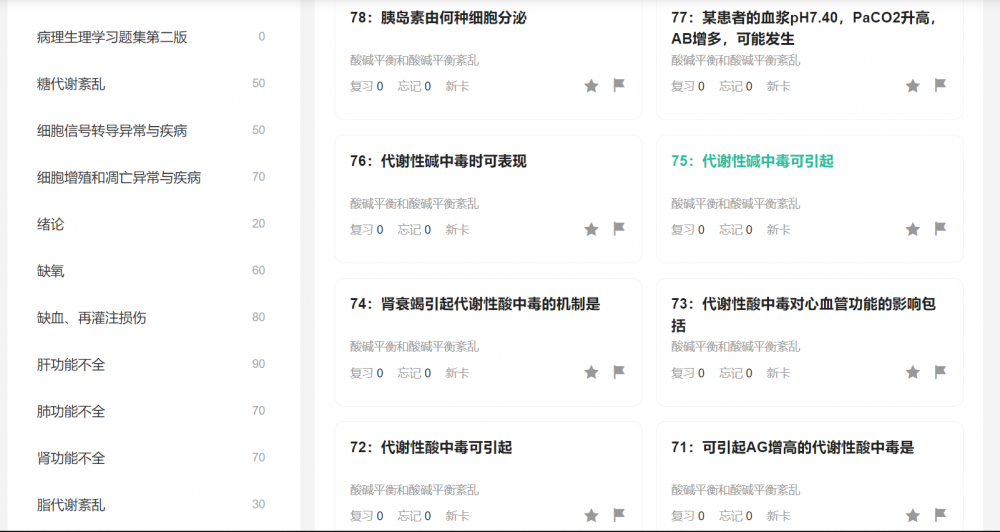Flag card 76 代谢性碱中毒时可表现
The height and width of the screenshot is (532, 1000).
[x=619, y=228]
